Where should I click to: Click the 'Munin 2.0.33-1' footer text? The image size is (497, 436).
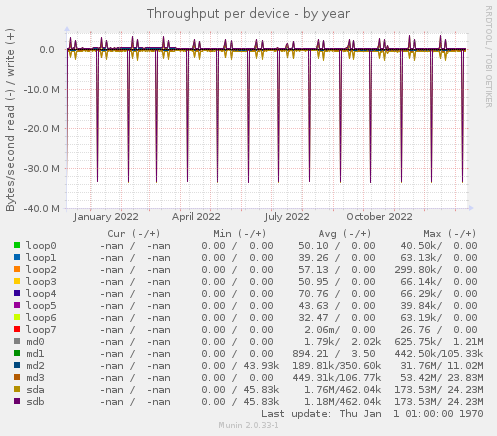point(248,425)
